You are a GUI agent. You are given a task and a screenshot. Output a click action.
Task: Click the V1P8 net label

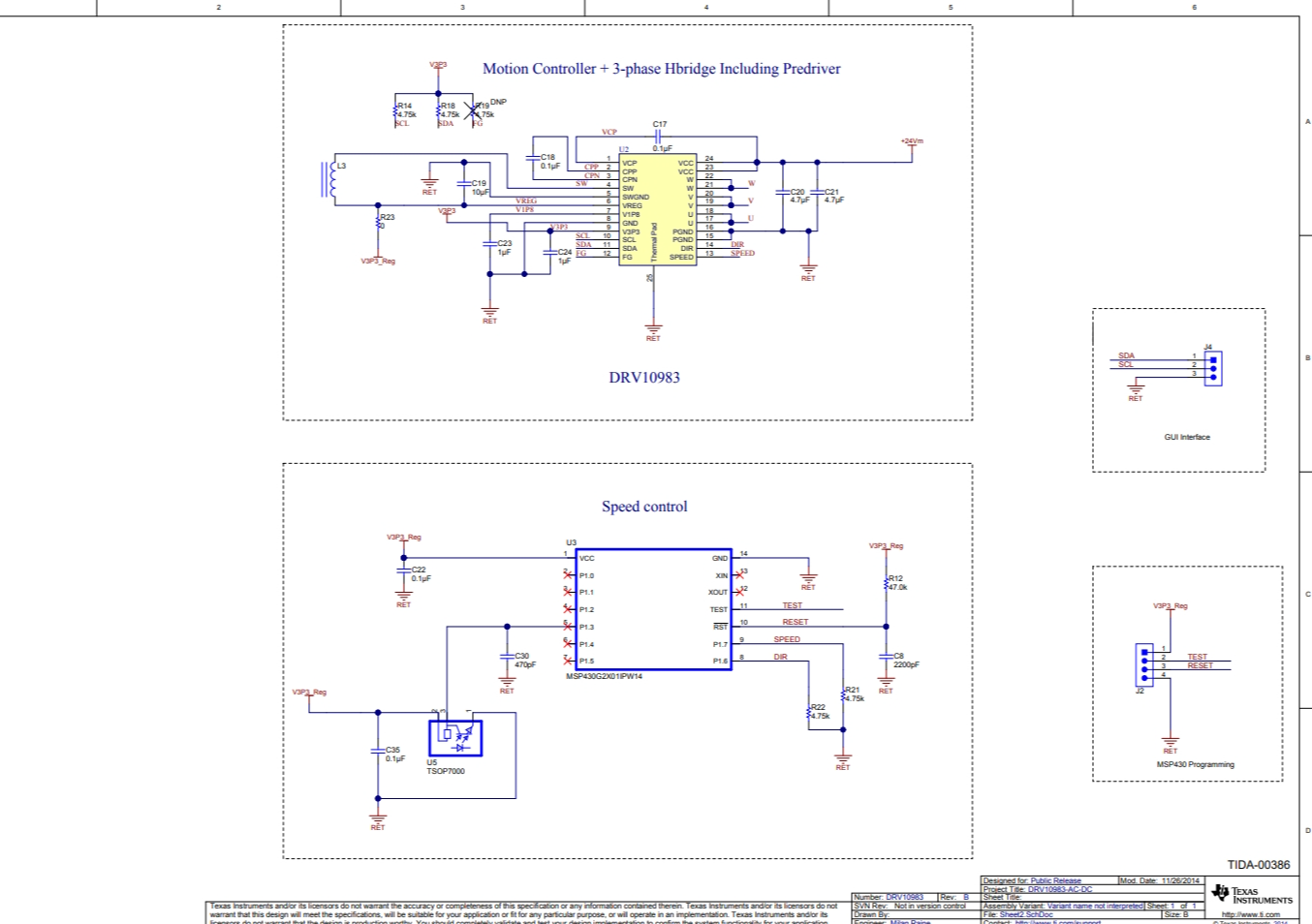coord(524,209)
